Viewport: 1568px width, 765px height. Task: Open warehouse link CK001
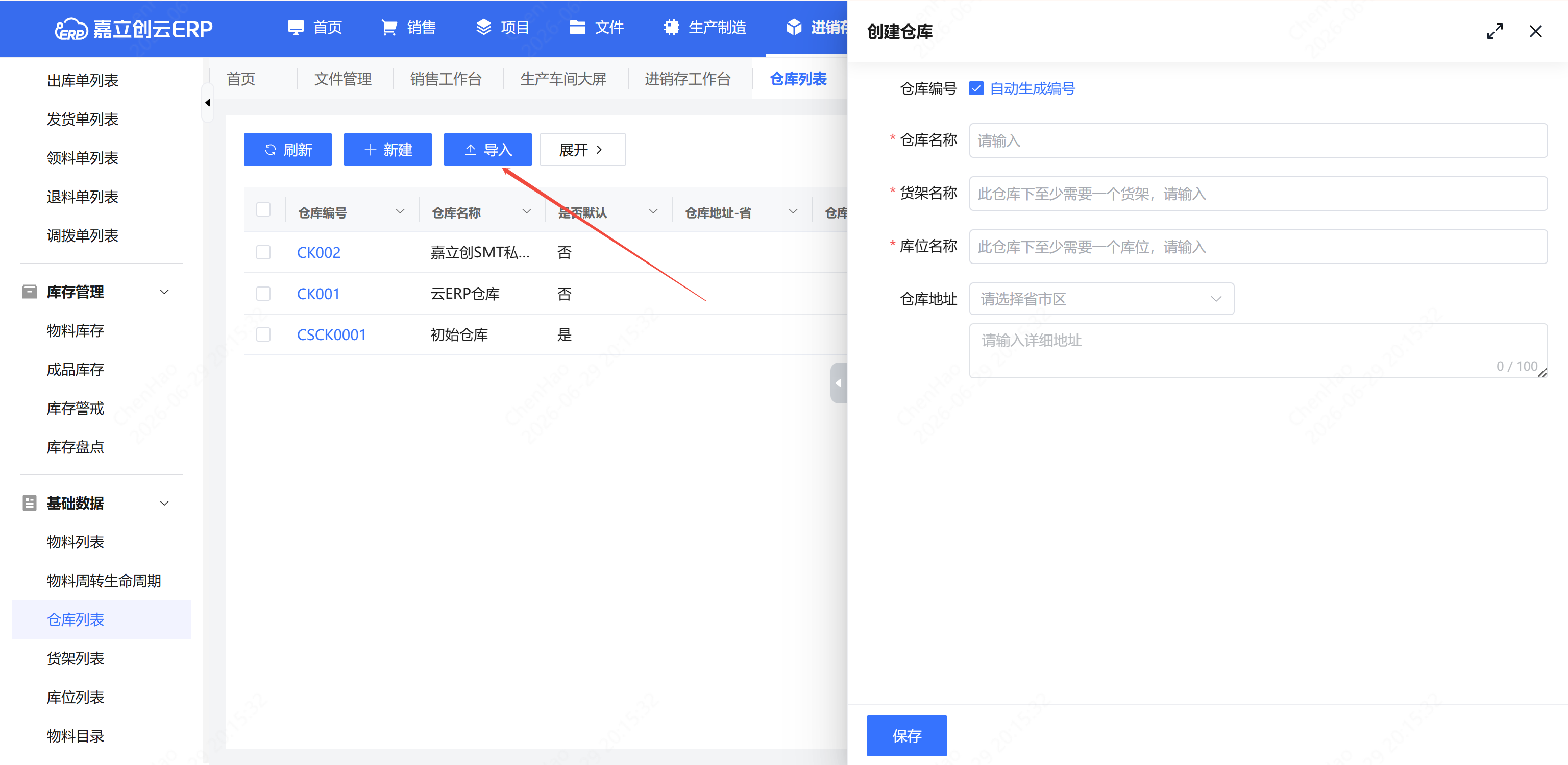318,294
